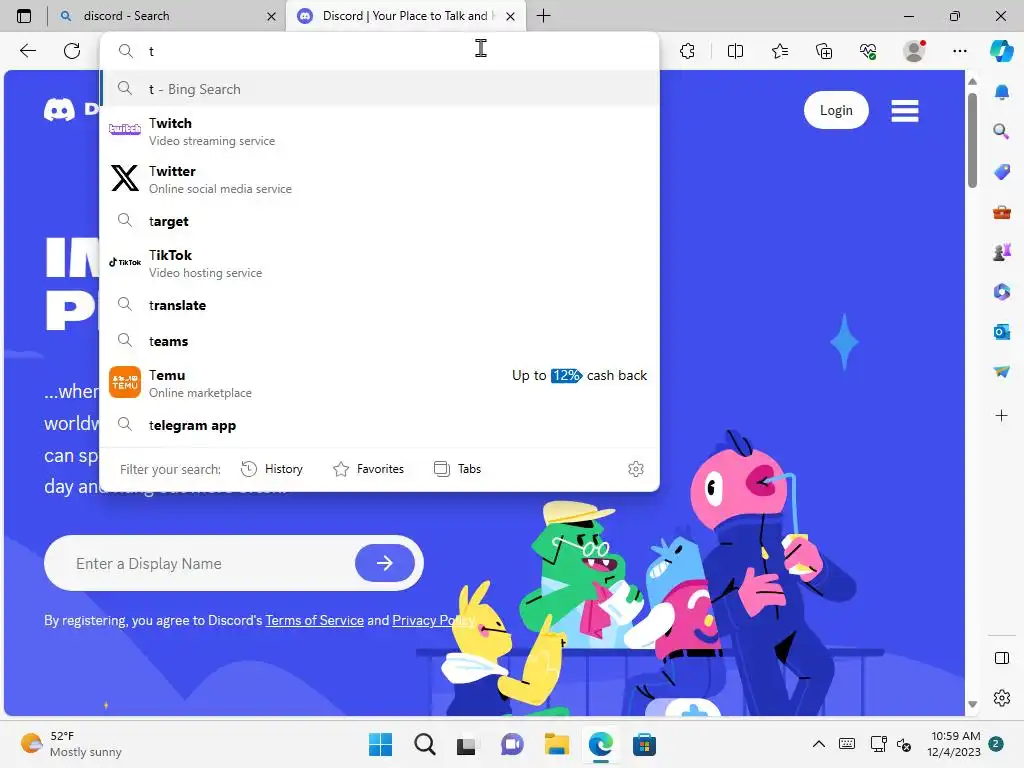Choose the target search suggestion
The image size is (1024, 768).
pos(379,221)
